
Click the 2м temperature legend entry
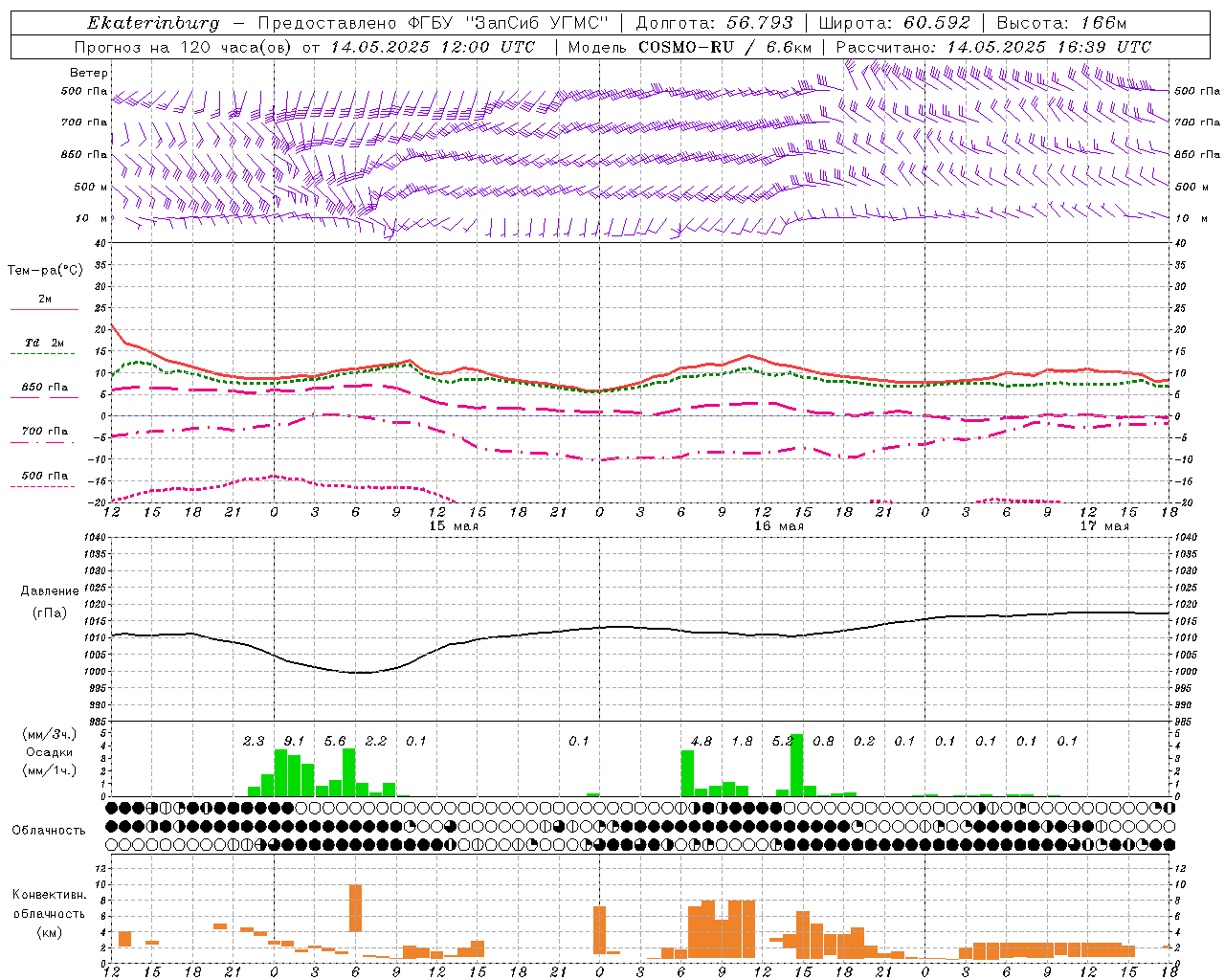[45, 299]
